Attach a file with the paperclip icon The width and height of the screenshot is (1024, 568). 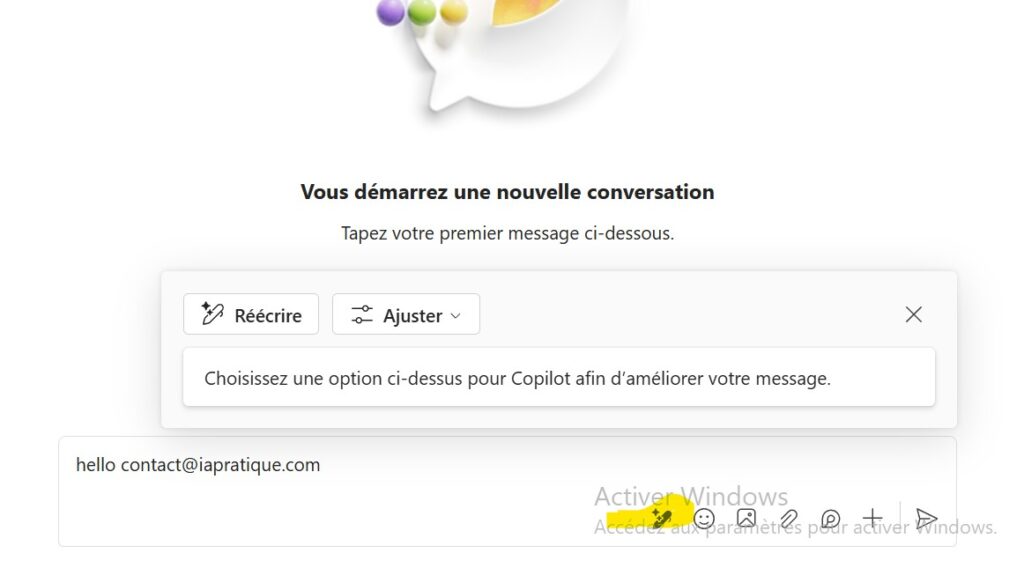pos(788,518)
